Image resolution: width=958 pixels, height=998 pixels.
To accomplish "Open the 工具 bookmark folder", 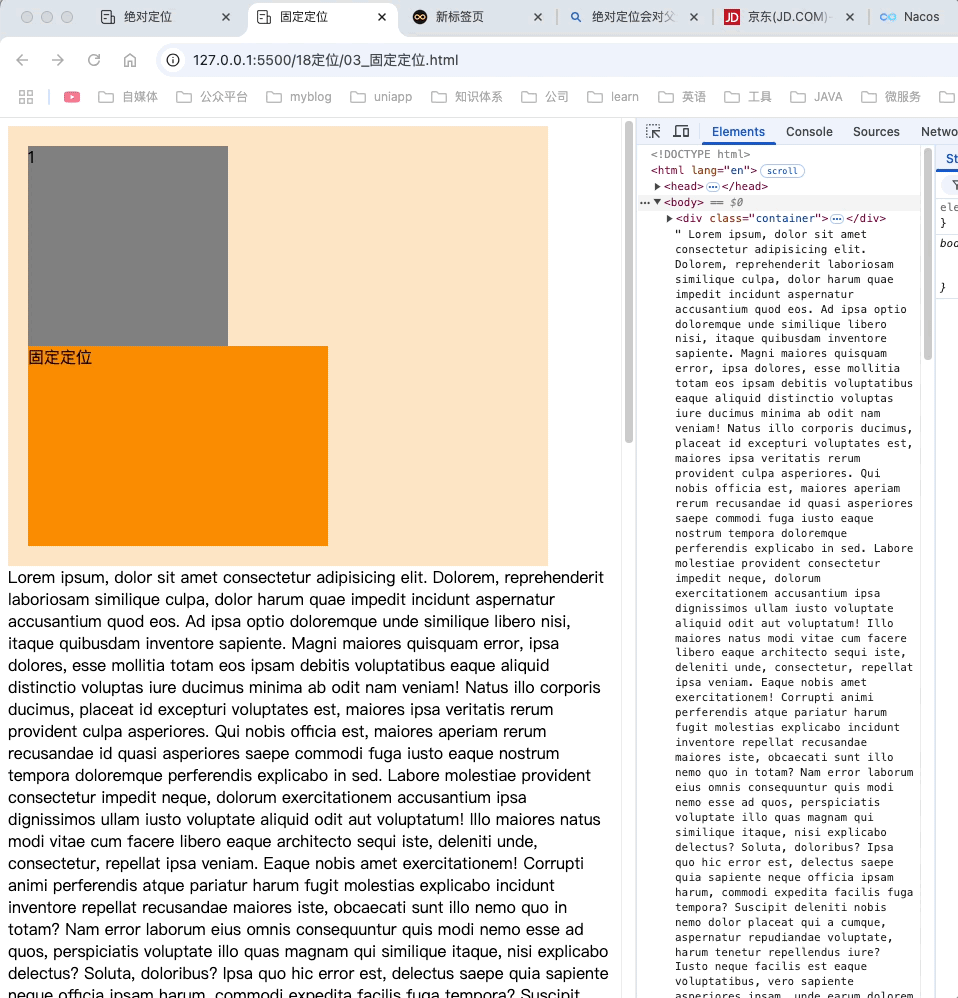I will coord(748,97).
